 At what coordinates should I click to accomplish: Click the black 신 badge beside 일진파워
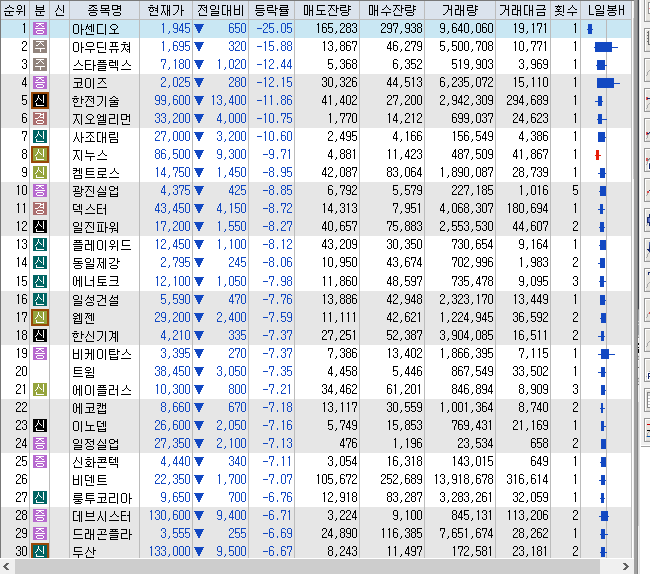click(40, 227)
